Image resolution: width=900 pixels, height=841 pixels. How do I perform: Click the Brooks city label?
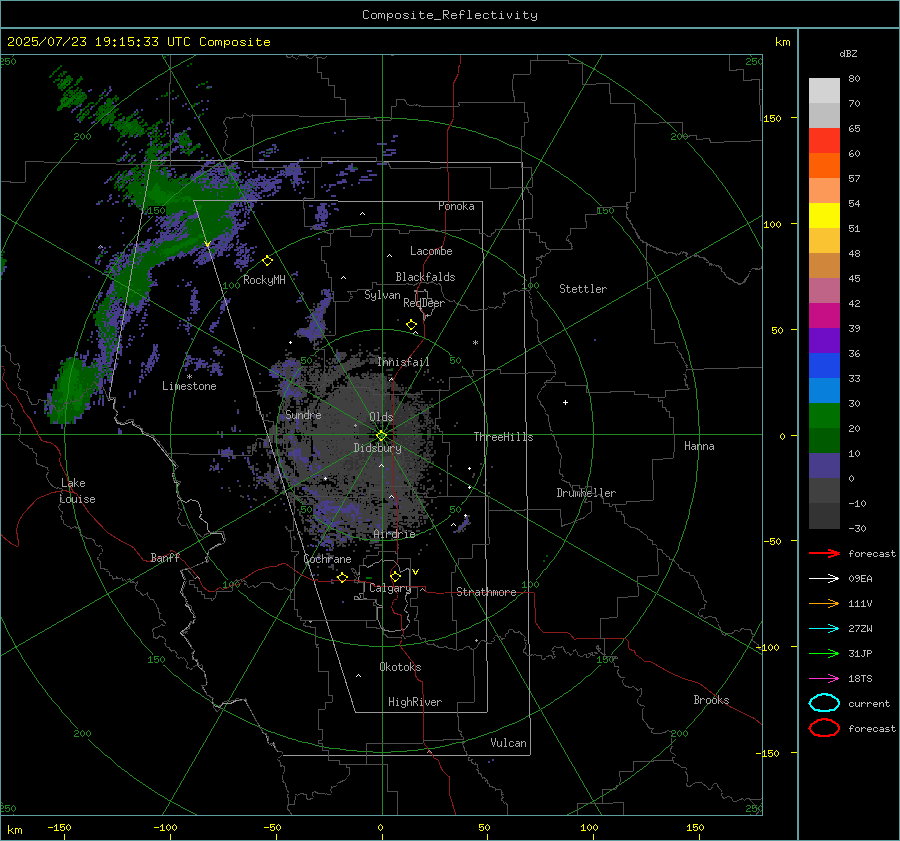pyautogui.click(x=711, y=700)
